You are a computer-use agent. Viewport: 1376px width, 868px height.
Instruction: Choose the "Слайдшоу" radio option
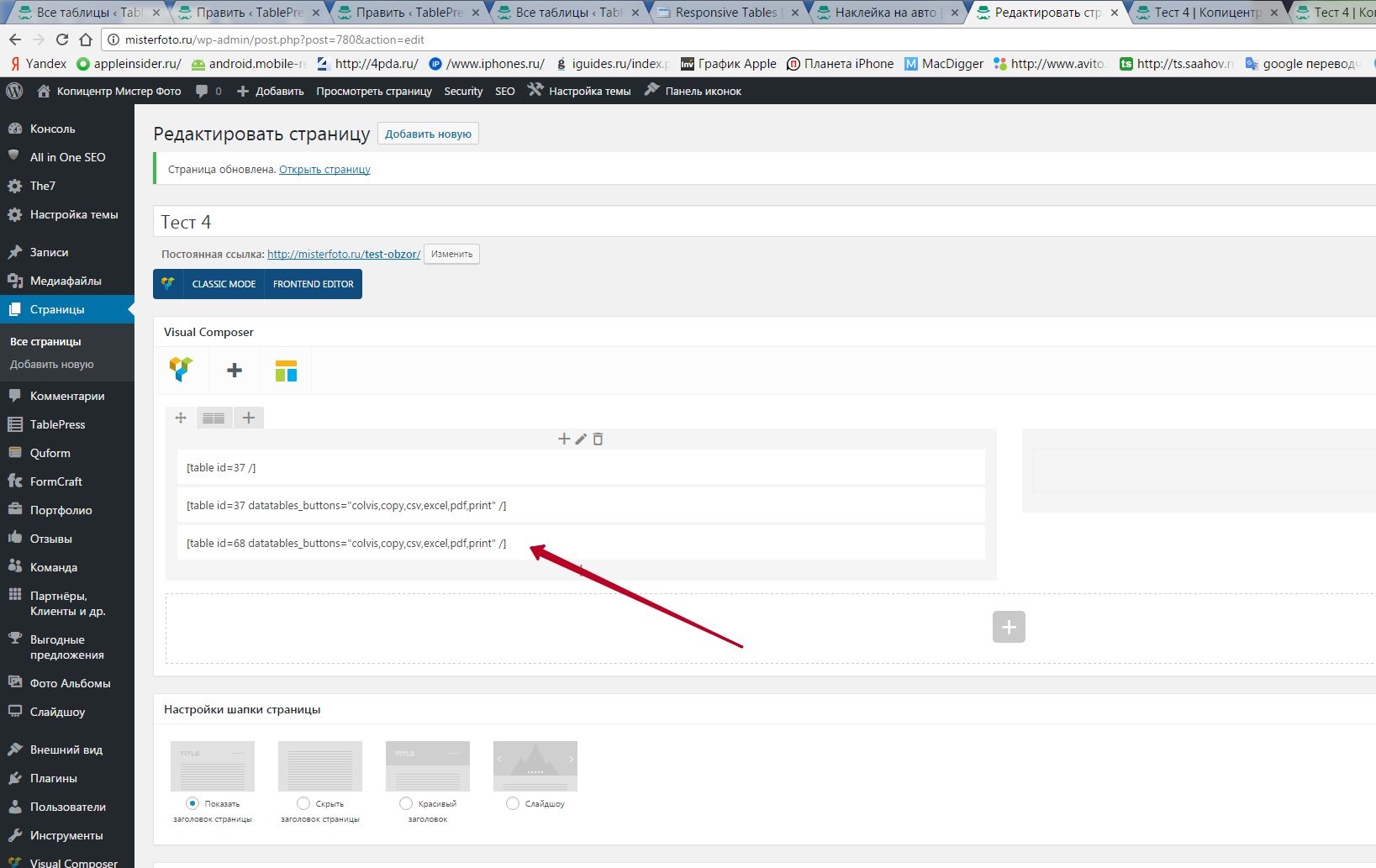pos(513,803)
